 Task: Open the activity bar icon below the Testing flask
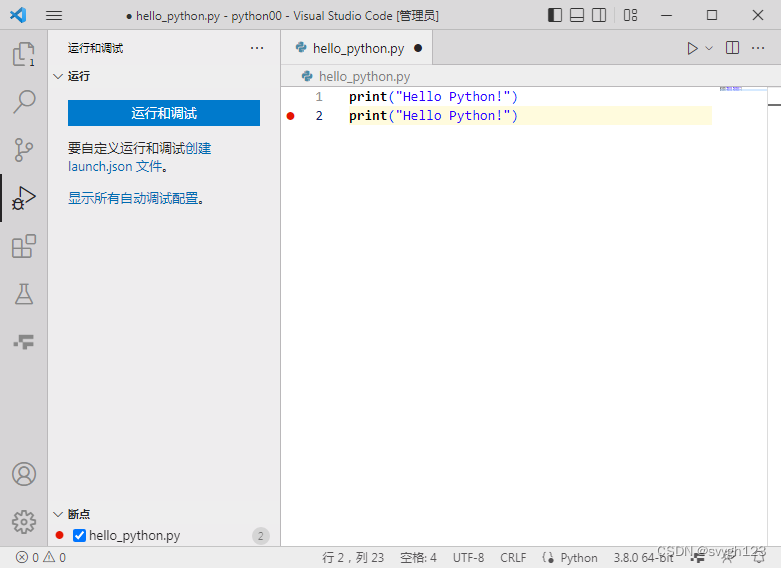coord(23,342)
